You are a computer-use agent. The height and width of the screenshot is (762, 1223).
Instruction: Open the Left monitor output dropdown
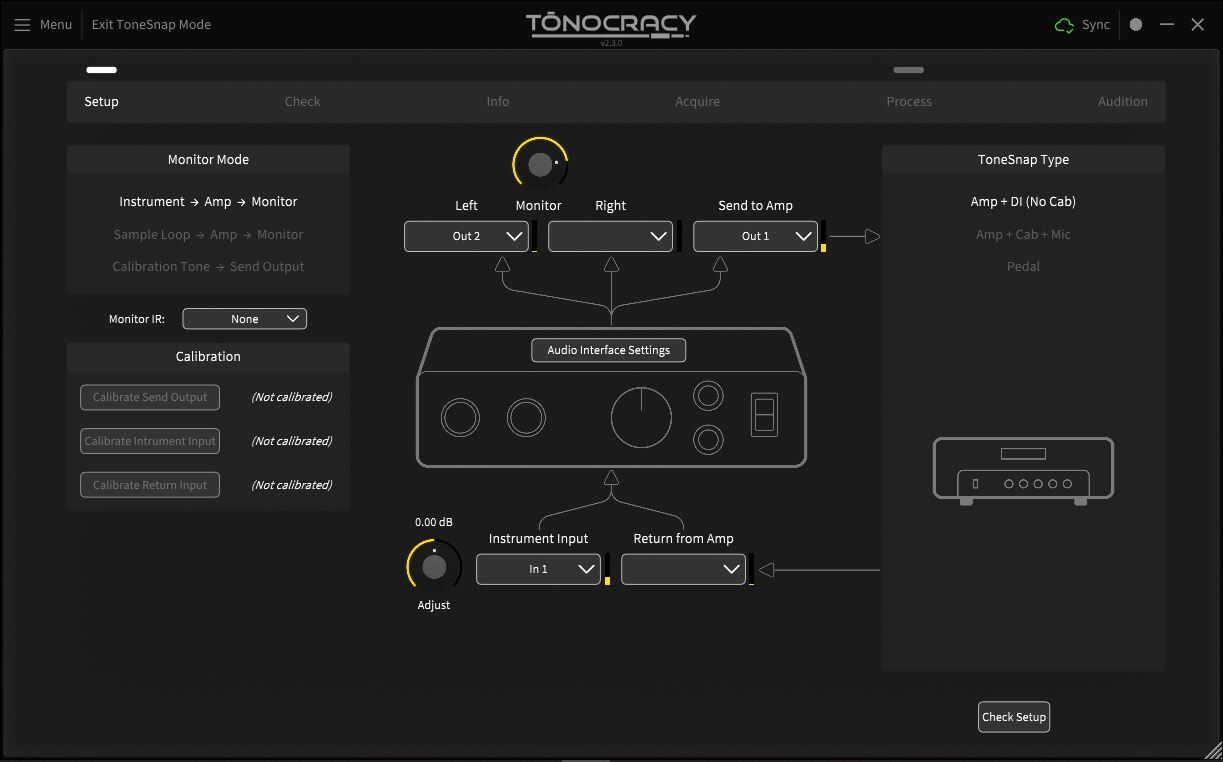[466, 236]
